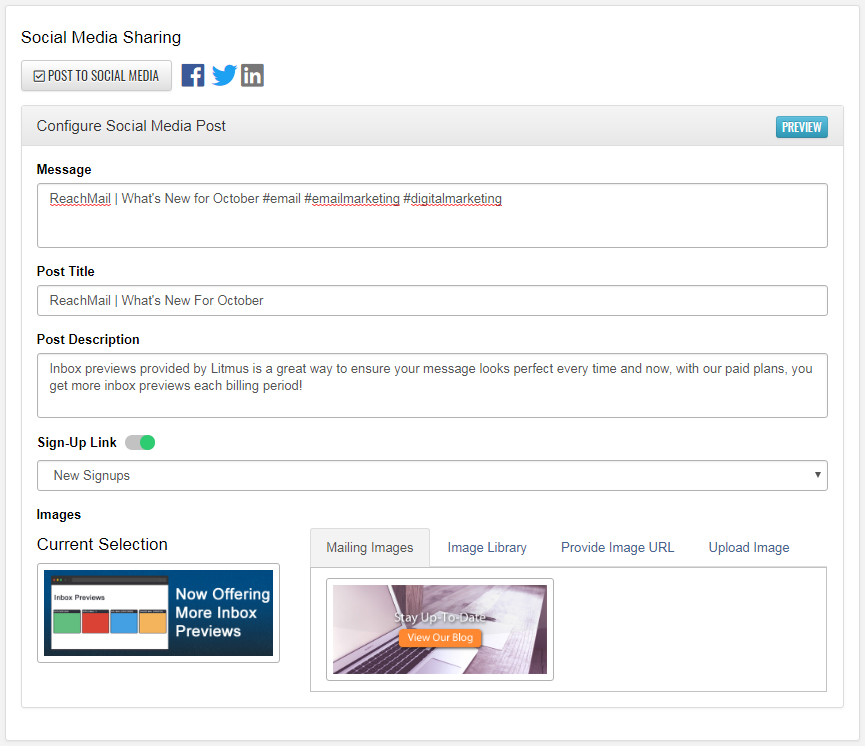Click the LinkedIn icon

click(x=253, y=75)
